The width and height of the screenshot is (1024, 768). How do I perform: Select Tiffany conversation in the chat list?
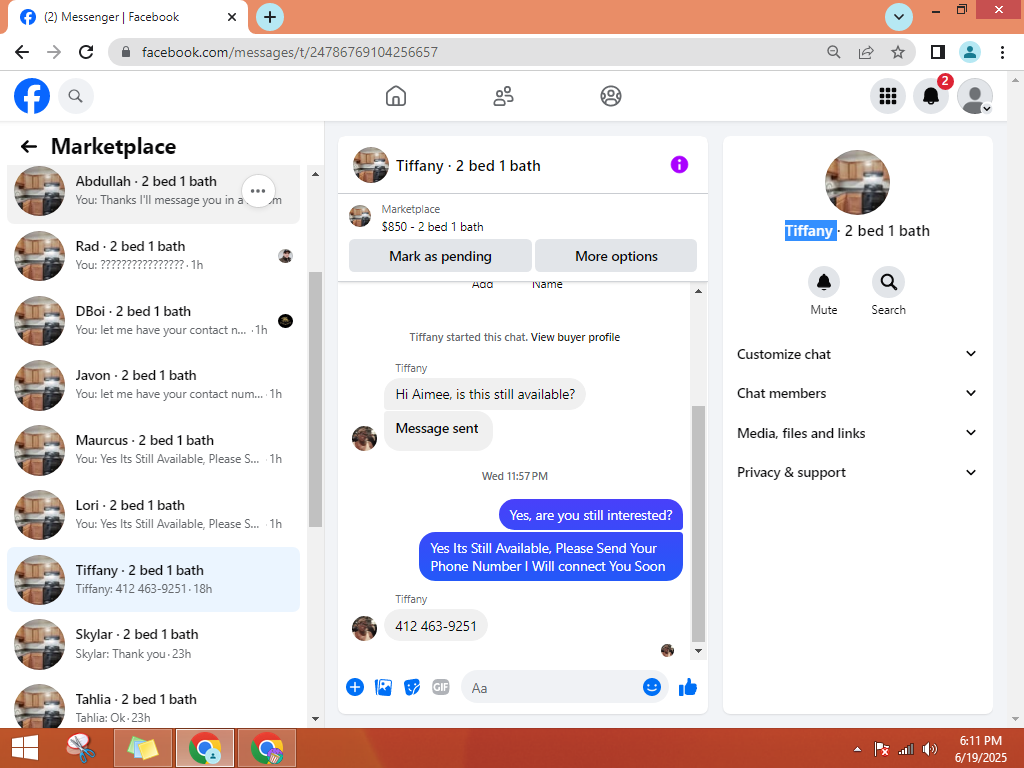[x=153, y=579]
